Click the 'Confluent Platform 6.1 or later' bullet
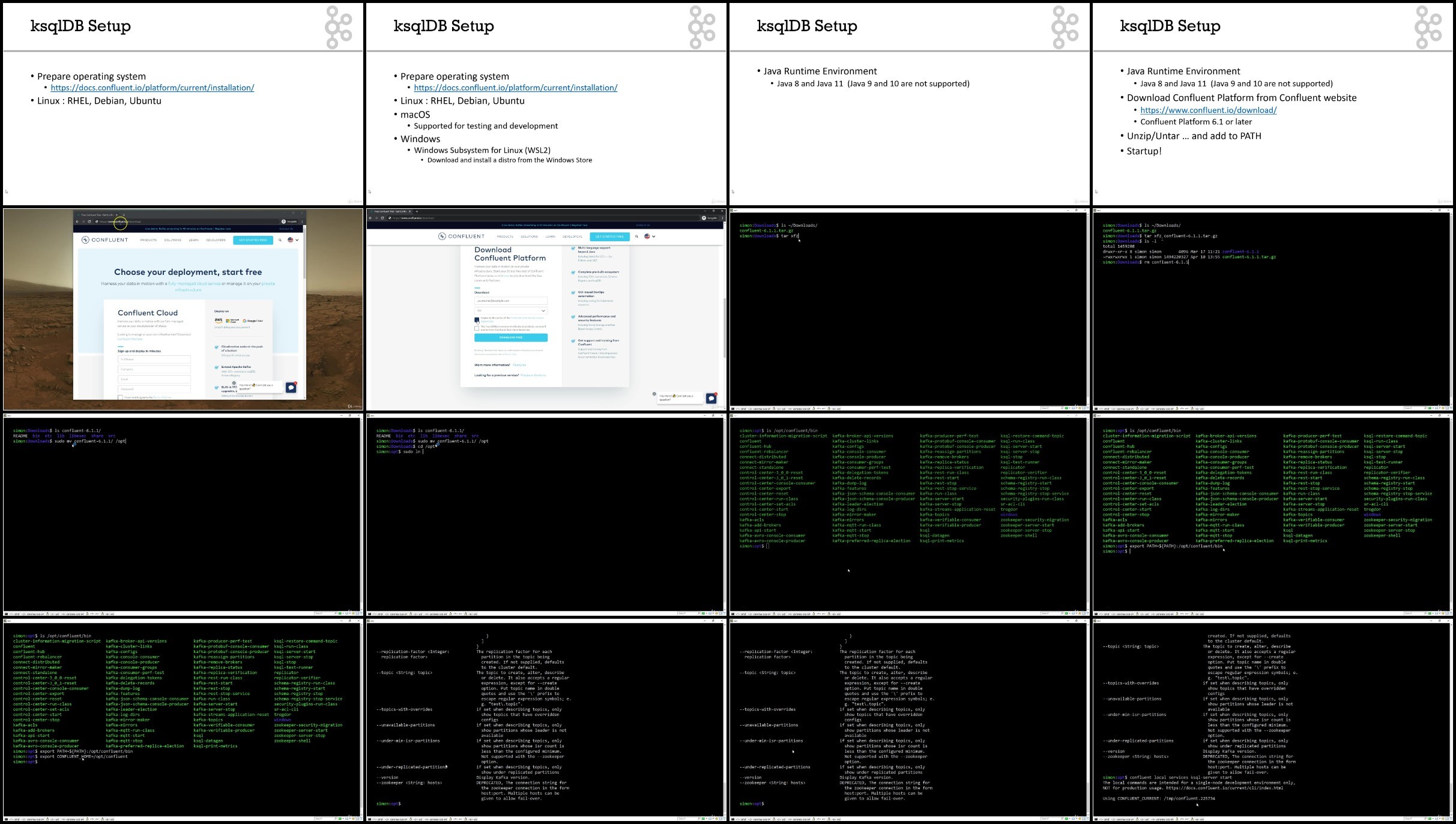 pyautogui.click(x=1196, y=122)
